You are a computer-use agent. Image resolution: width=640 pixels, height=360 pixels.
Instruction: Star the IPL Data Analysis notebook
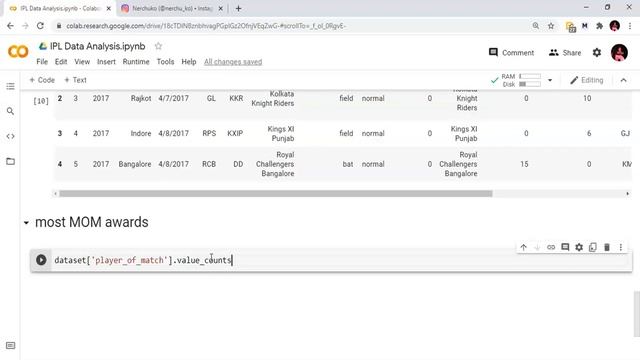(x=158, y=46)
